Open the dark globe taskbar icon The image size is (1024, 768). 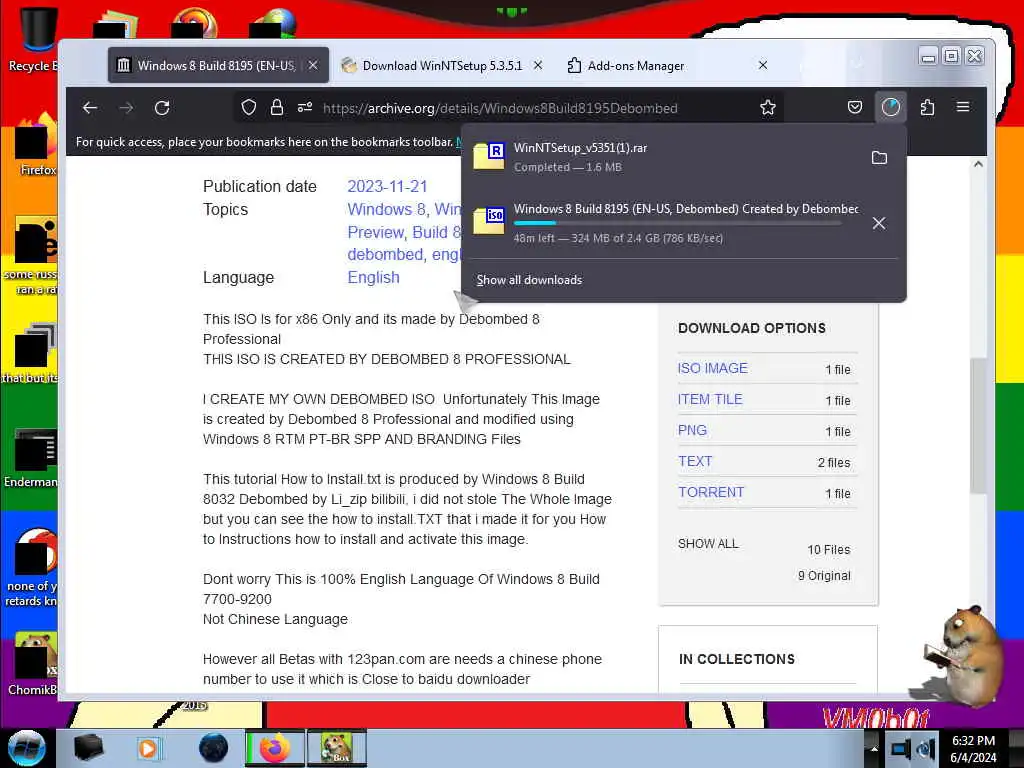(x=213, y=748)
